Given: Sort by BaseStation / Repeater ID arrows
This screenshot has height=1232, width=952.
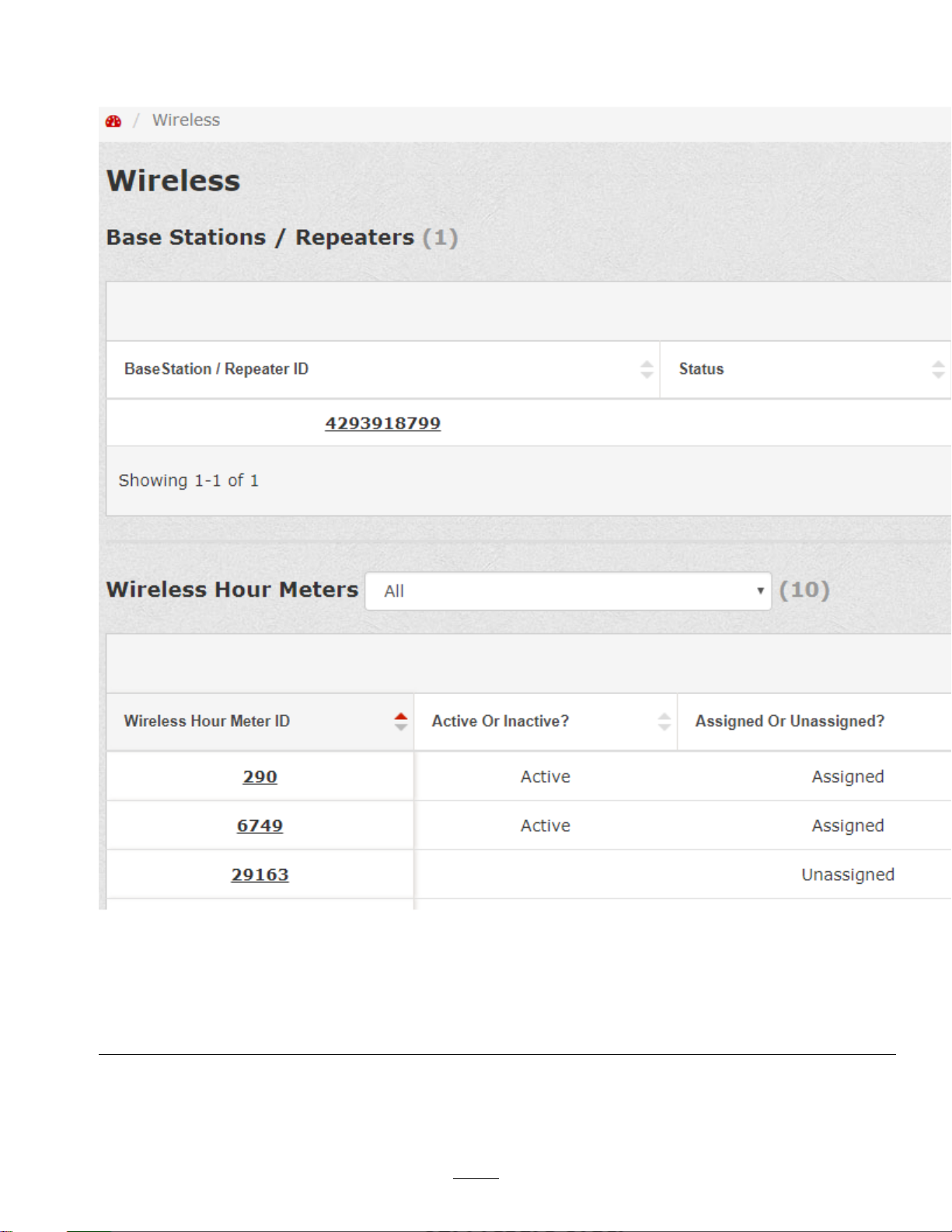Looking at the screenshot, I should tap(647, 369).
